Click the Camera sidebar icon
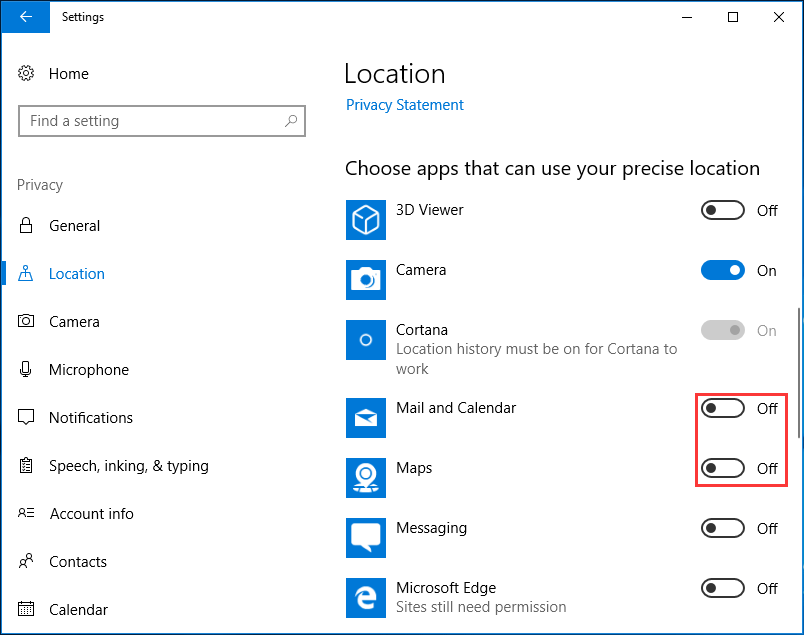The height and width of the screenshot is (635, 804). click(x=26, y=321)
